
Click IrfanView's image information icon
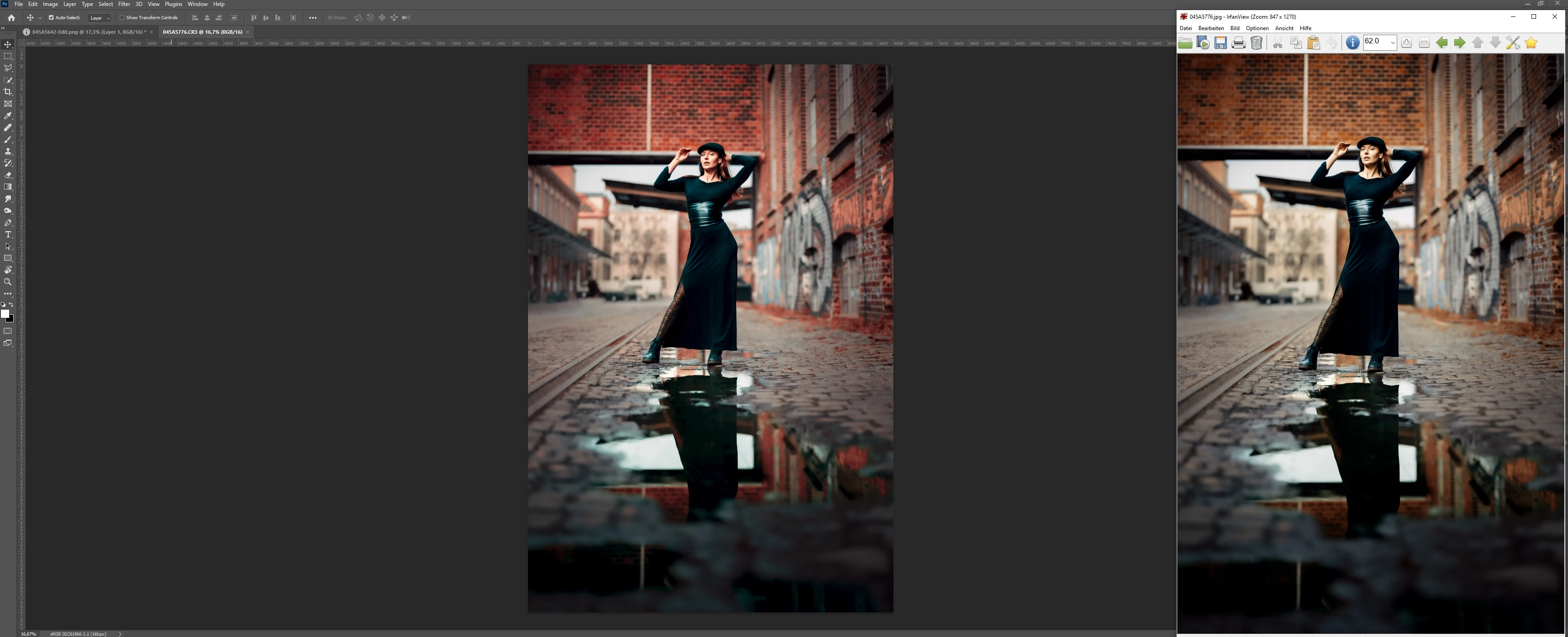pos(1352,42)
